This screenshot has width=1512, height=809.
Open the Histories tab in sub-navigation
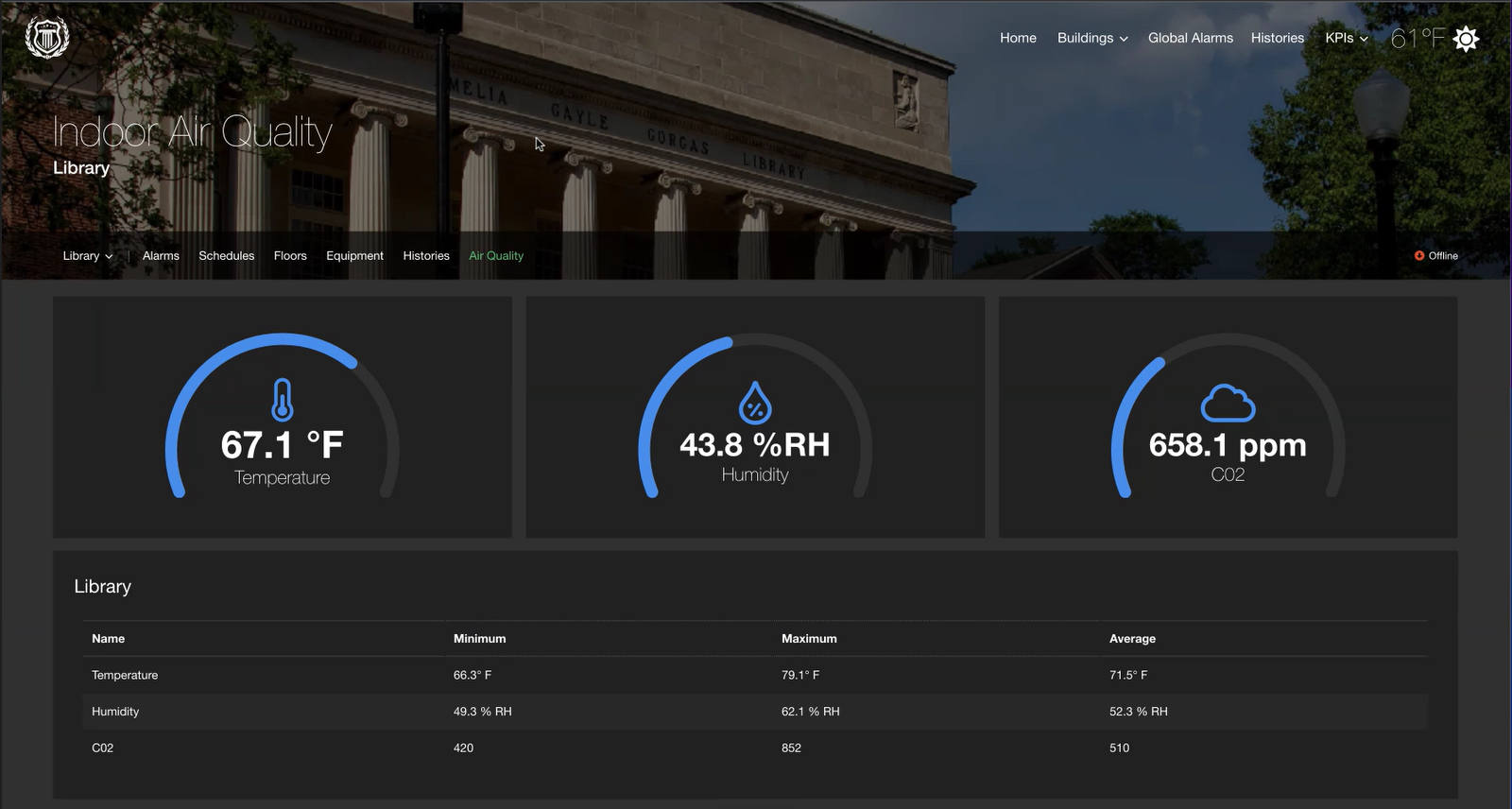(426, 256)
